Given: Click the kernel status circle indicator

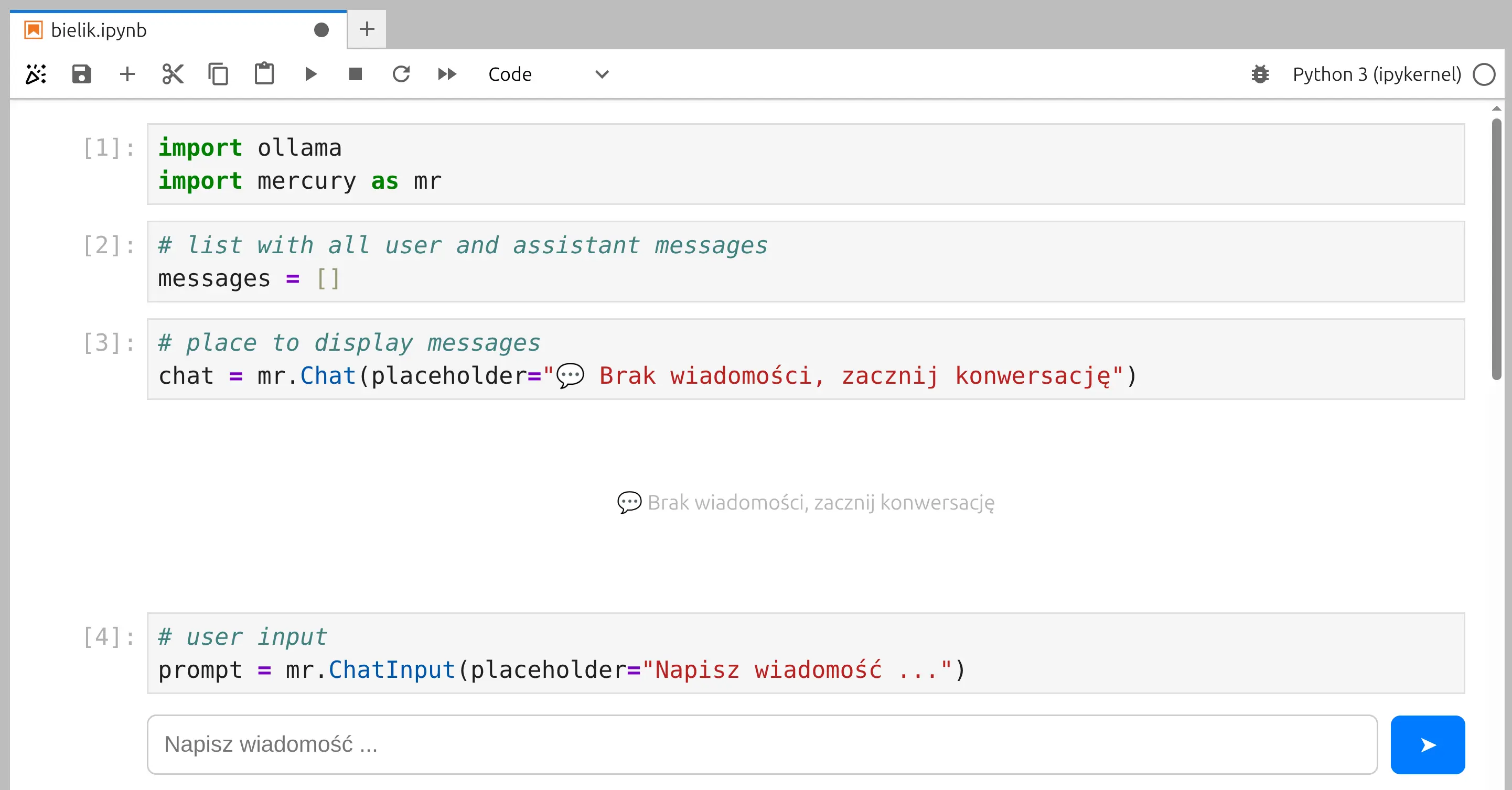Looking at the screenshot, I should pyautogui.click(x=1483, y=74).
